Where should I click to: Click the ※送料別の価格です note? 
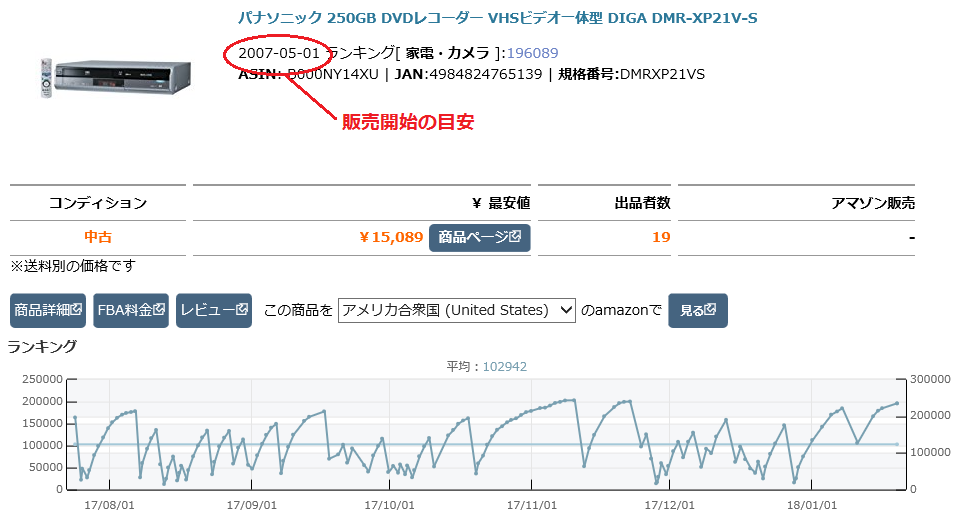pyautogui.click(x=73, y=266)
